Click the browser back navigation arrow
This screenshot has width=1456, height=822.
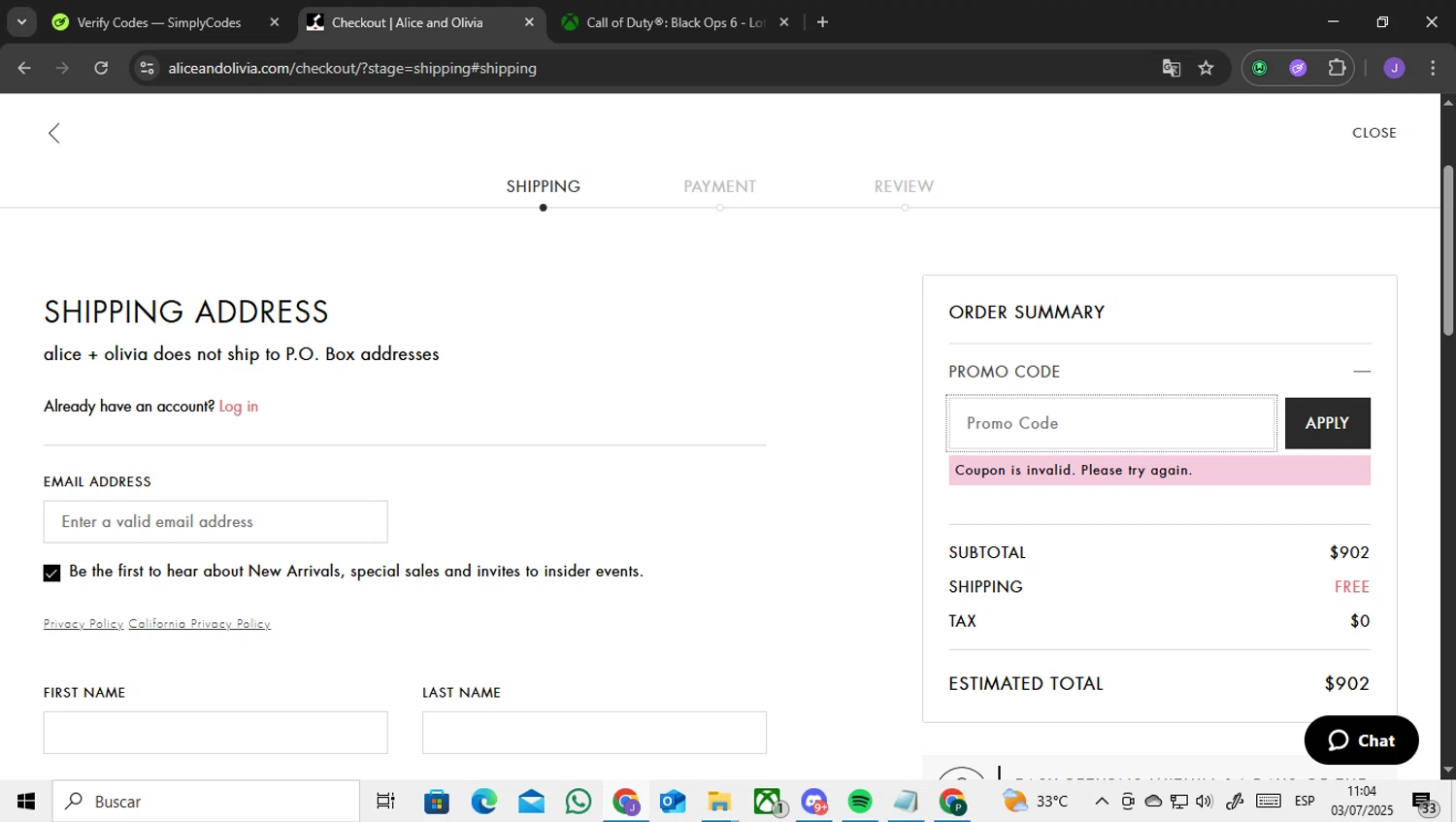pos(24,68)
